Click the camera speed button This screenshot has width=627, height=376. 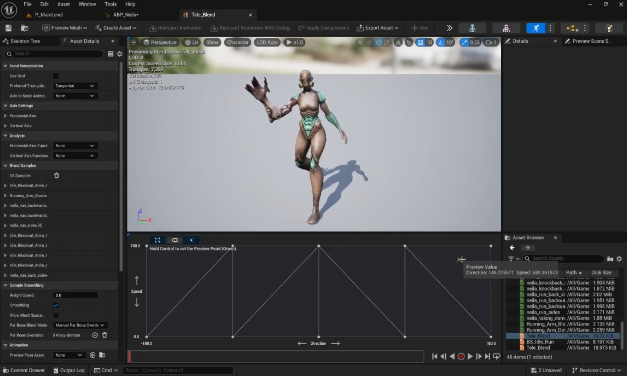click(491, 42)
